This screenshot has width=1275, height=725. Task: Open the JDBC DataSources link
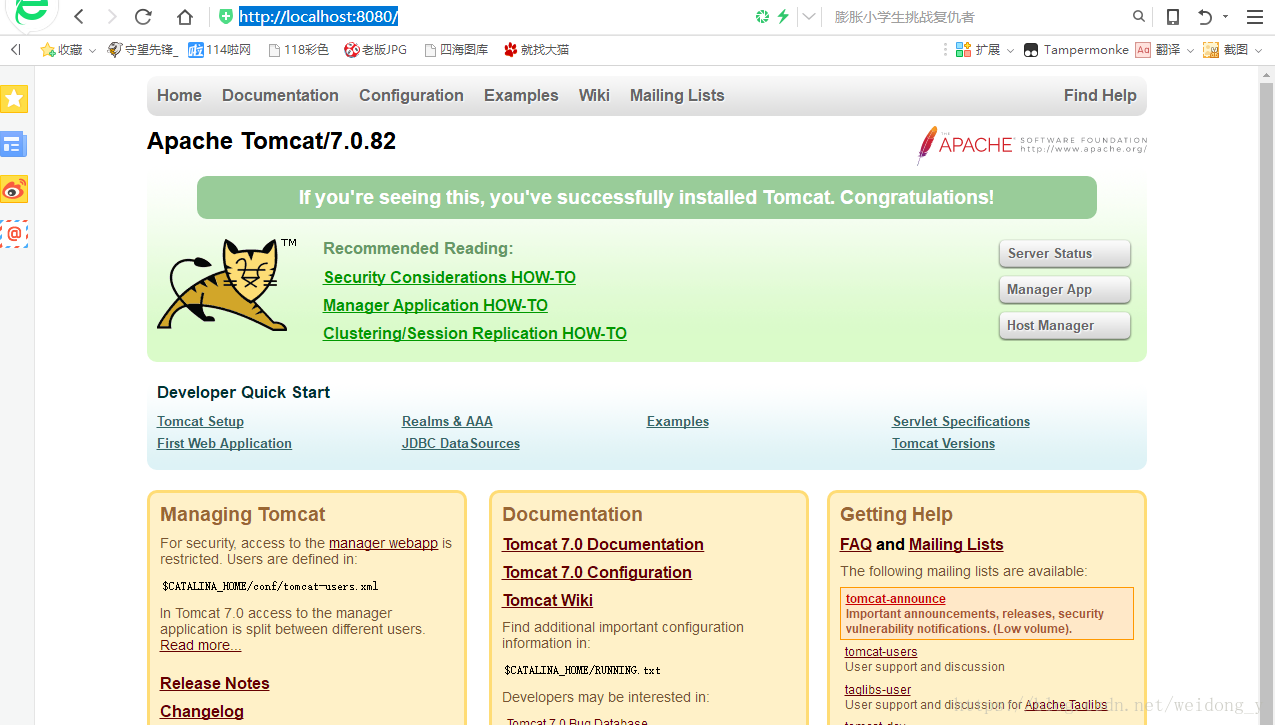461,443
